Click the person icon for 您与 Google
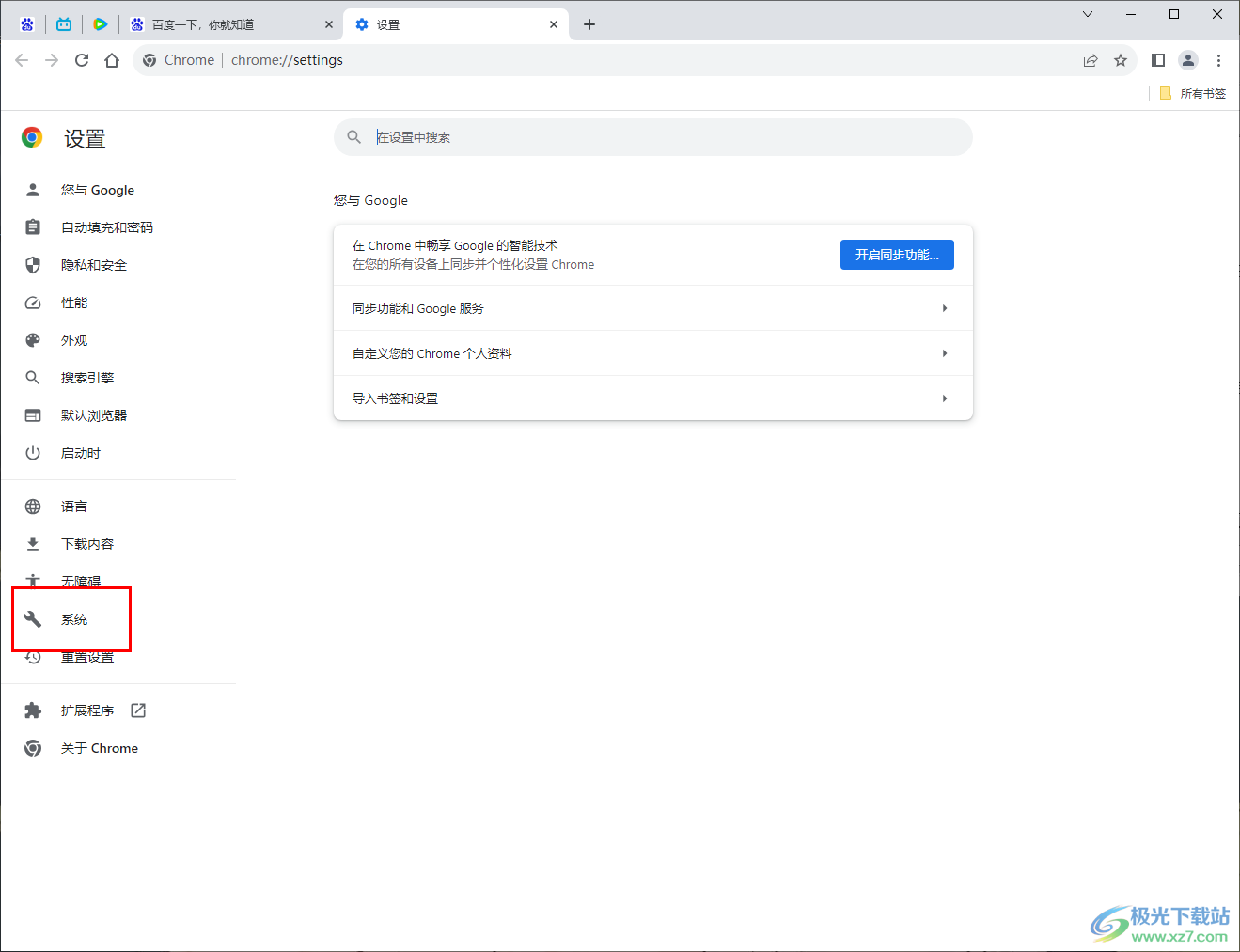 (33, 190)
